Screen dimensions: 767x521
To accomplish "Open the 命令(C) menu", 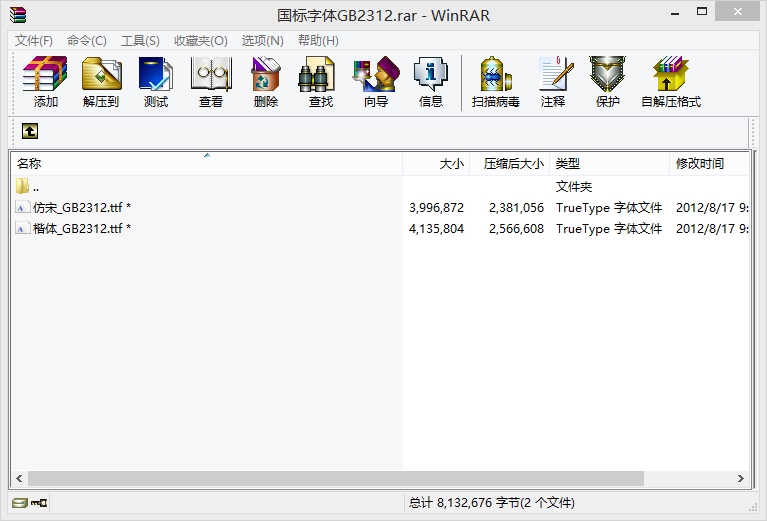I will [x=87, y=41].
